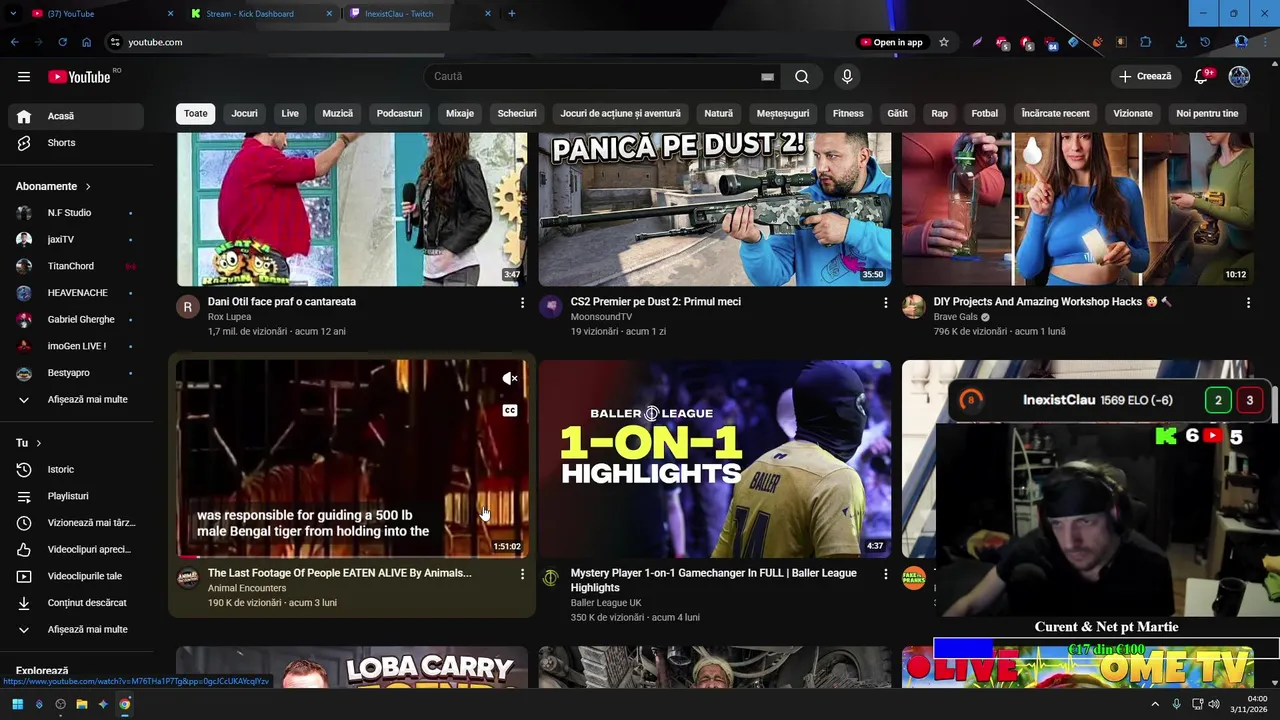
Task: Seek on the previewing video progress bar
Action: pos(352,556)
